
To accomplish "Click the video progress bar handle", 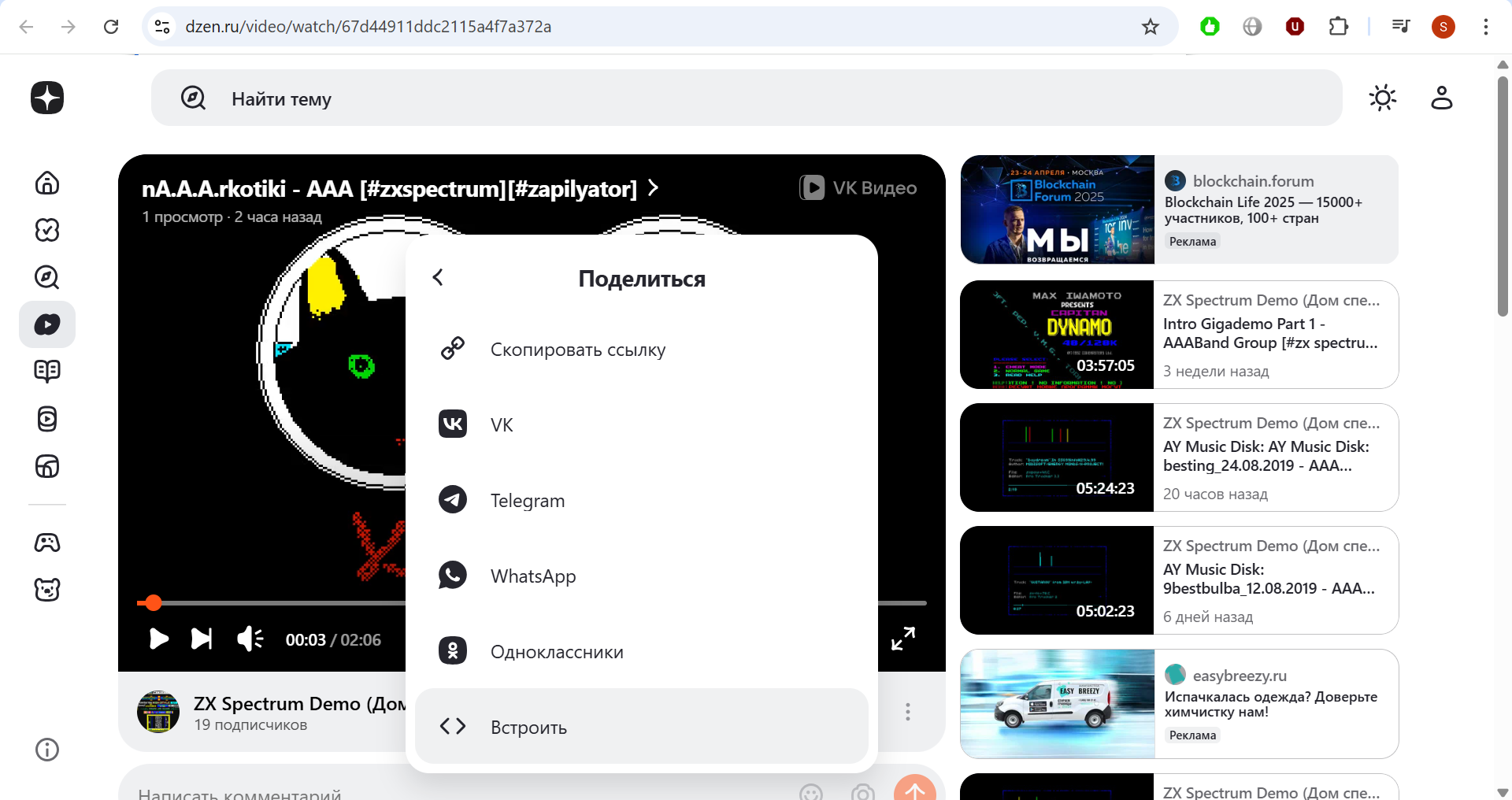I will 154,603.
